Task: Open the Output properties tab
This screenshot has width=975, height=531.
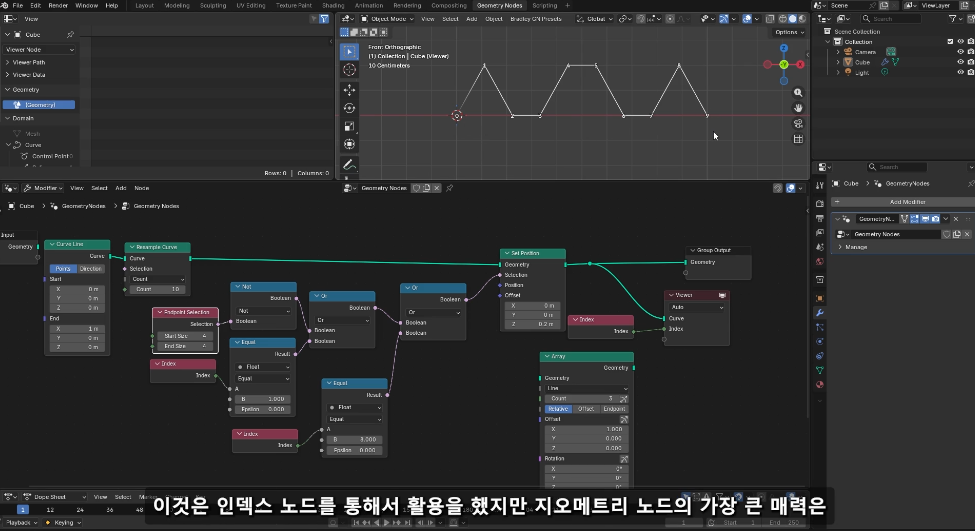Action: point(820,218)
